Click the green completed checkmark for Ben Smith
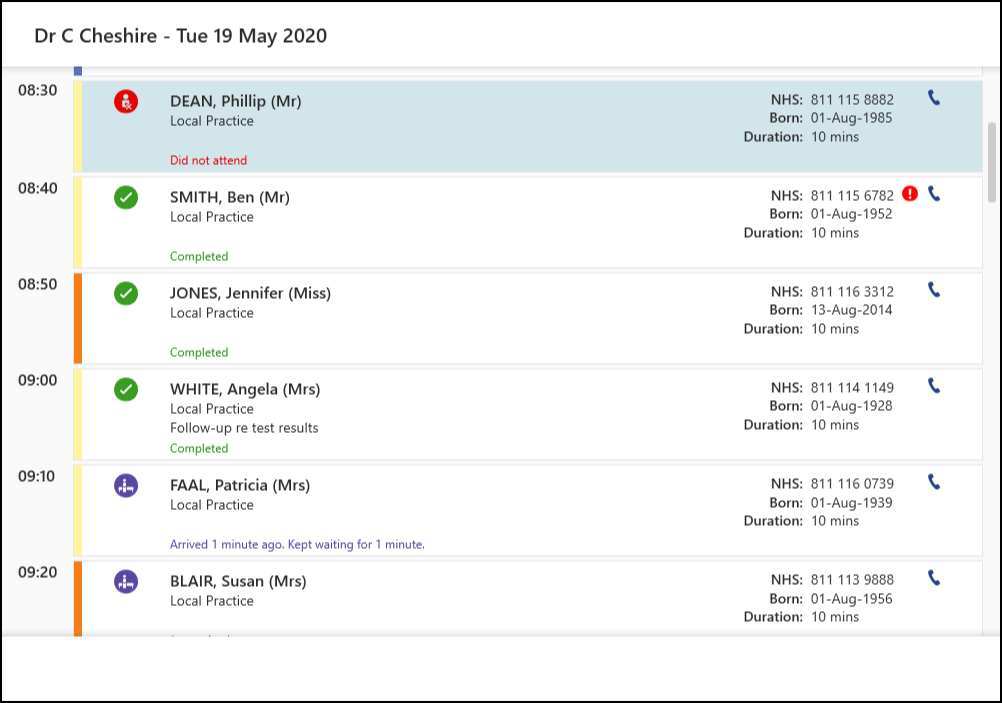Image resolution: width=1002 pixels, height=703 pixels. click(126, 197)
